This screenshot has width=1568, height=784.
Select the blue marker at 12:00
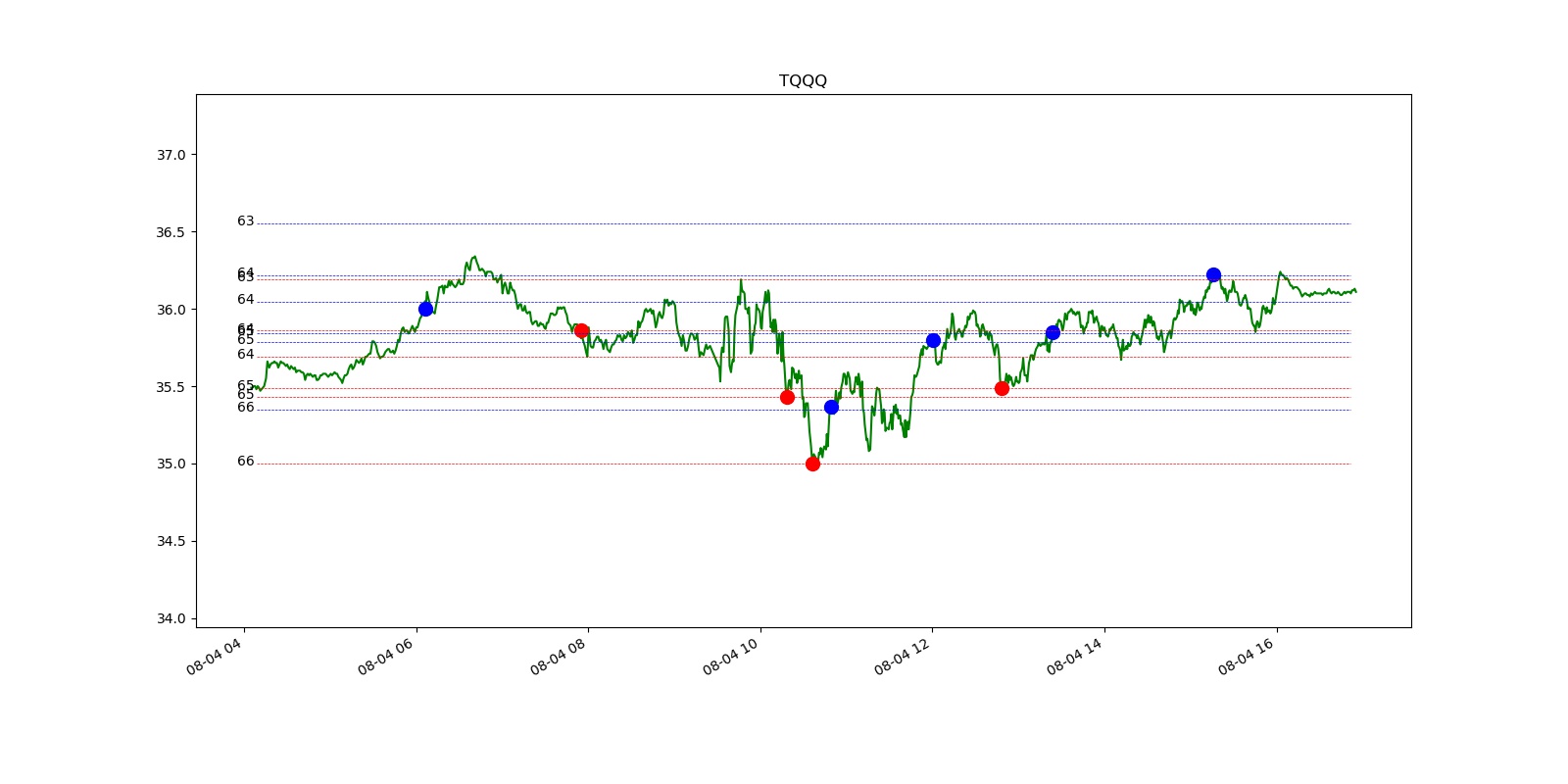tap(933, 340)
